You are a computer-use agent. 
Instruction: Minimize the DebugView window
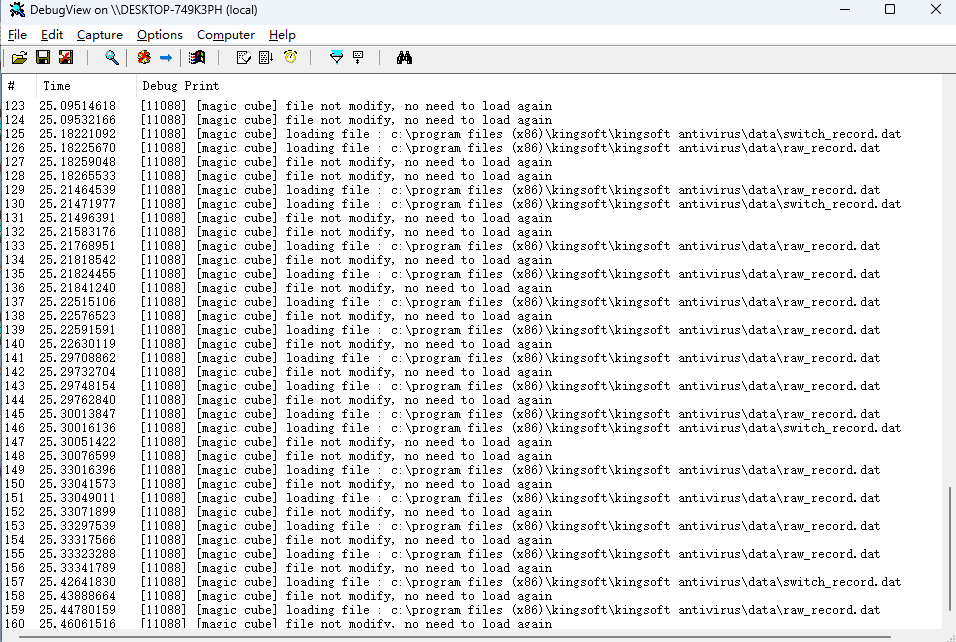tap(845, 9)
